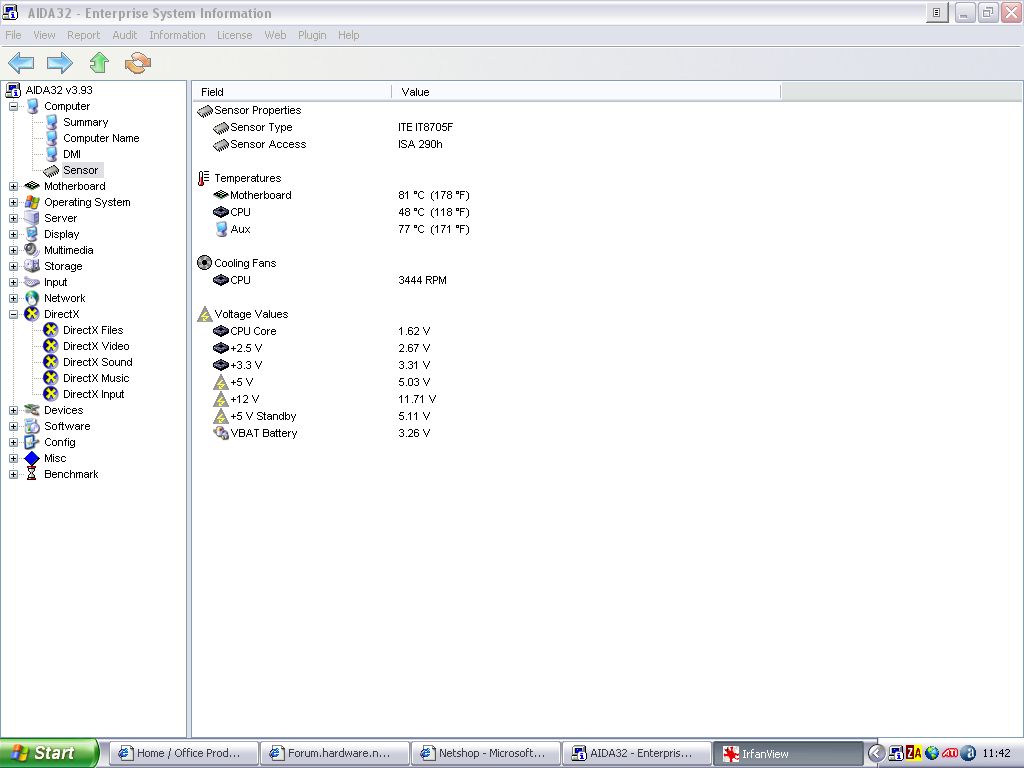
Task: Click the CPU fan value 3444 RPM
Action: 423,280
